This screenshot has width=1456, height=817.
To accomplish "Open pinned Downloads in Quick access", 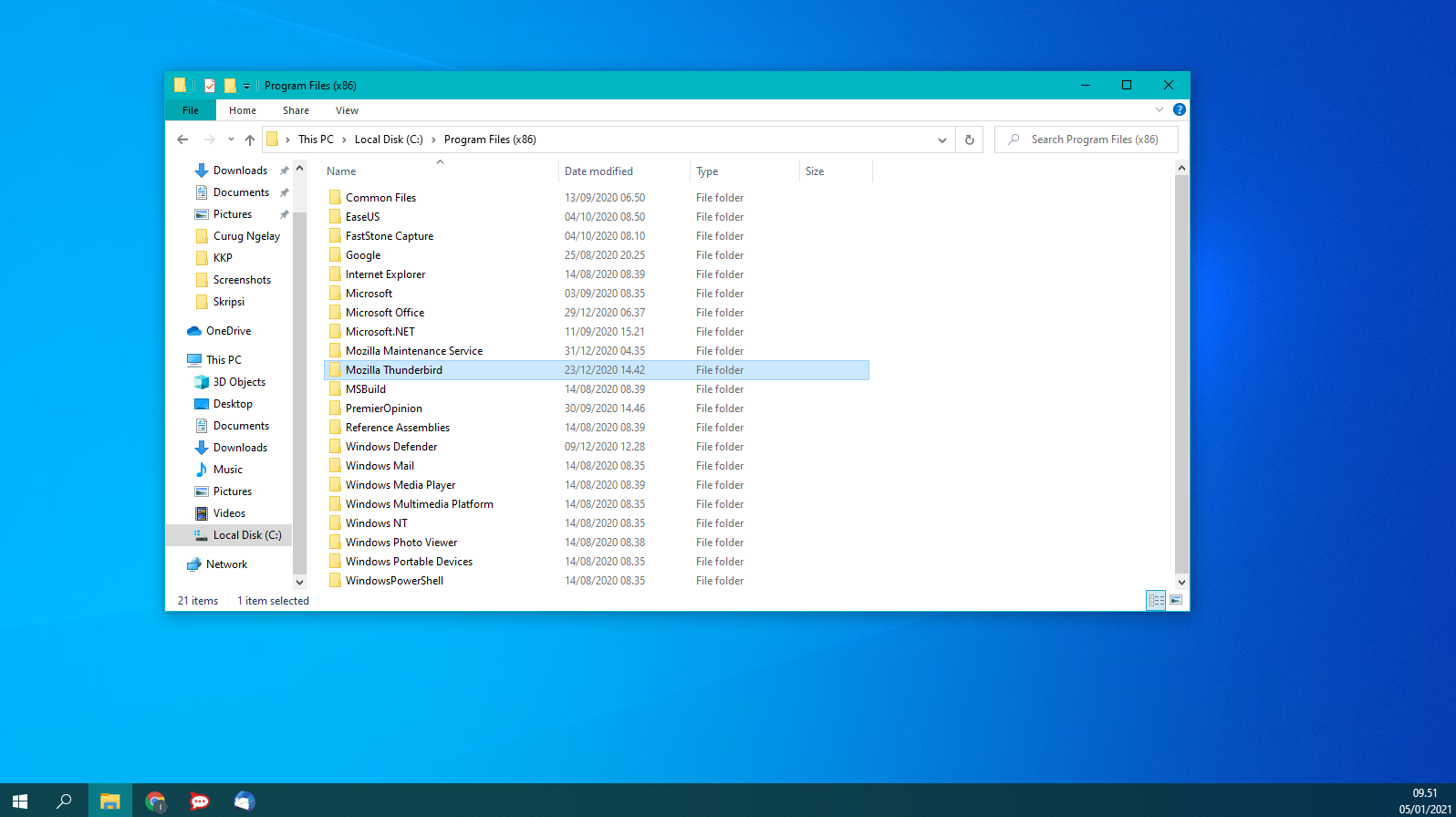I will click(x=240, y=171).
